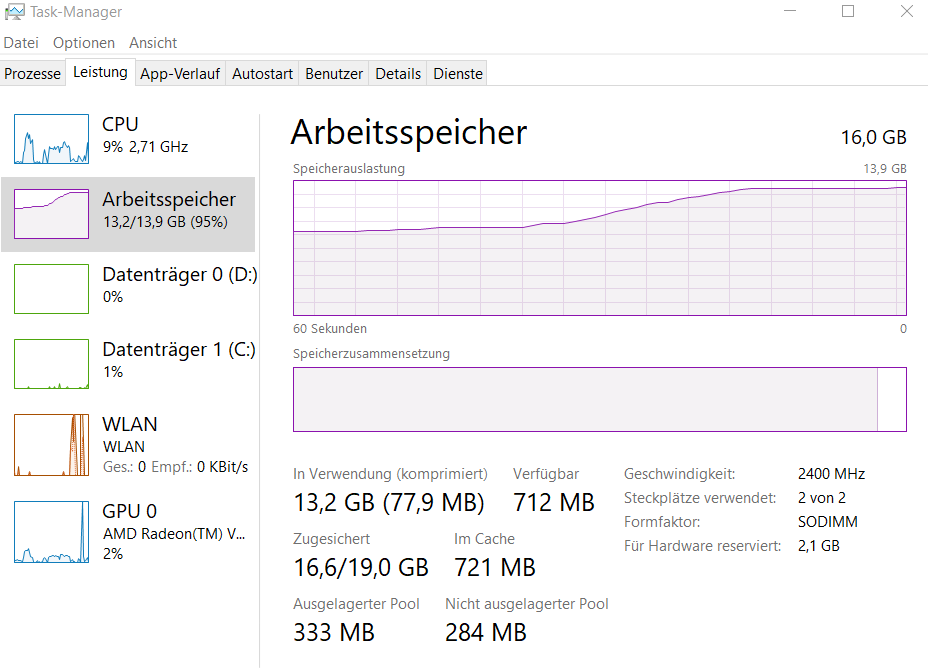Open the Datei menu
The height and width of the screenshot is (671, 928).
click(x=21, y=43)
